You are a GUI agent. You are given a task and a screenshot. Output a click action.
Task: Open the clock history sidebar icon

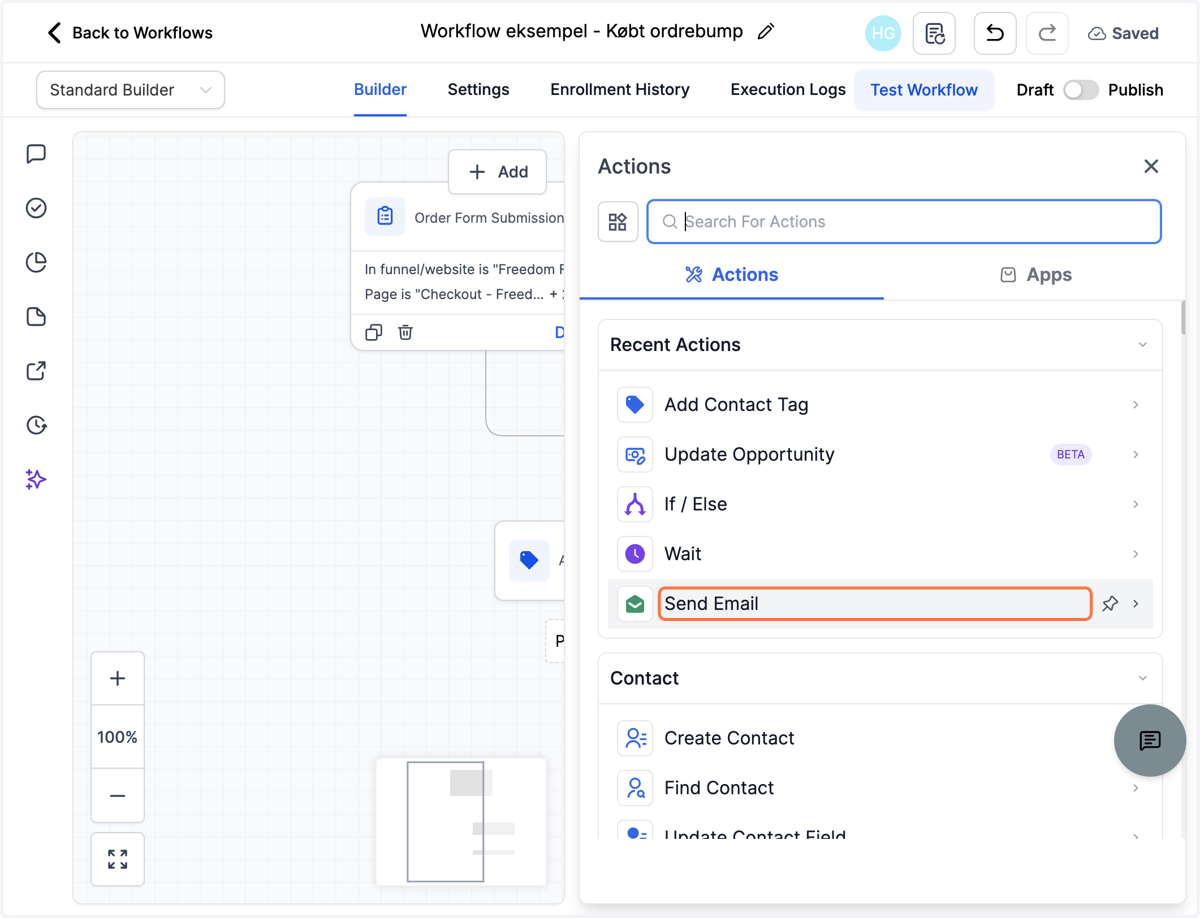pos(36,425)
